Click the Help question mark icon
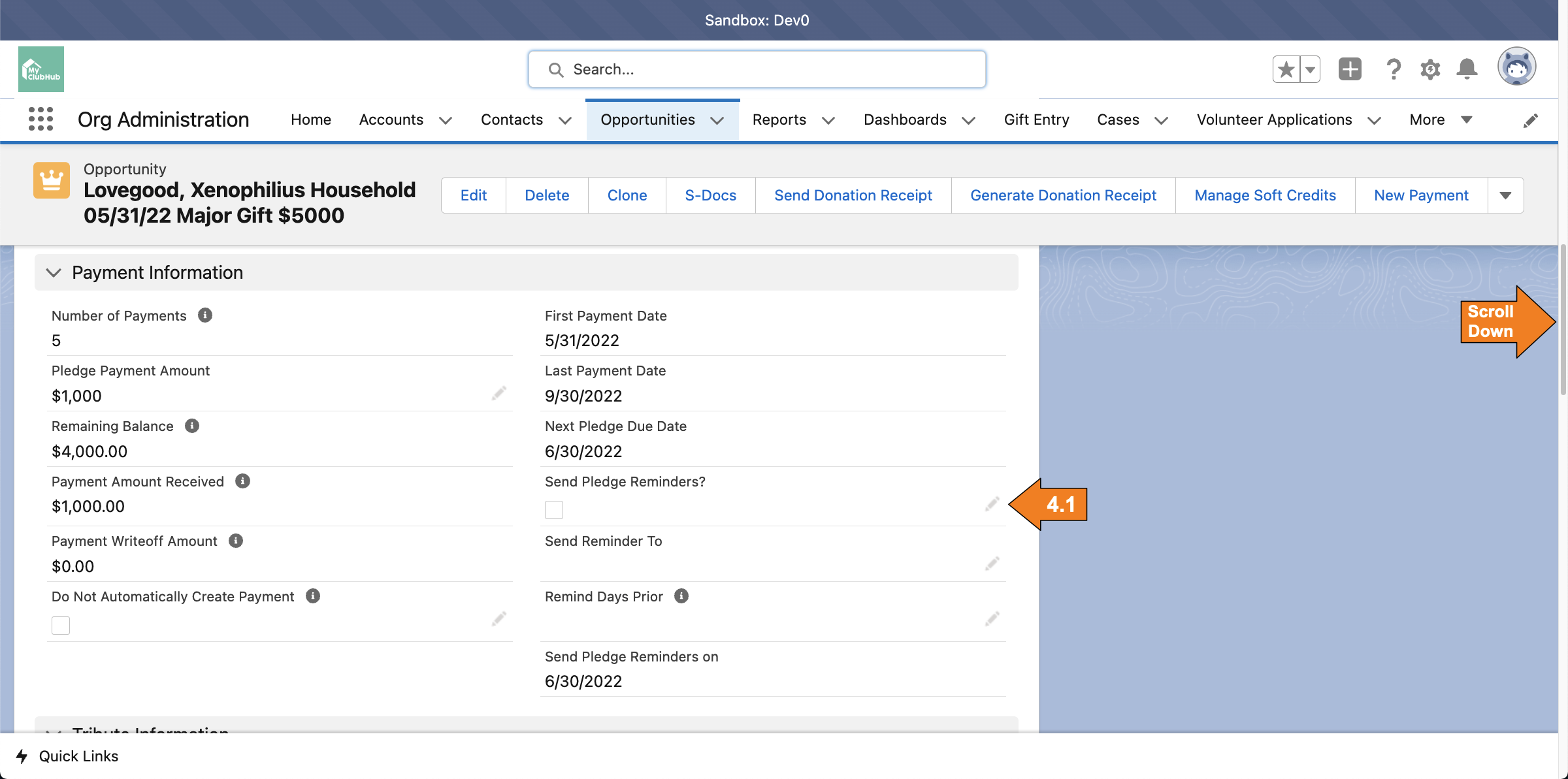Screen dimensions: 1568x779 (x=1394, y=69)
